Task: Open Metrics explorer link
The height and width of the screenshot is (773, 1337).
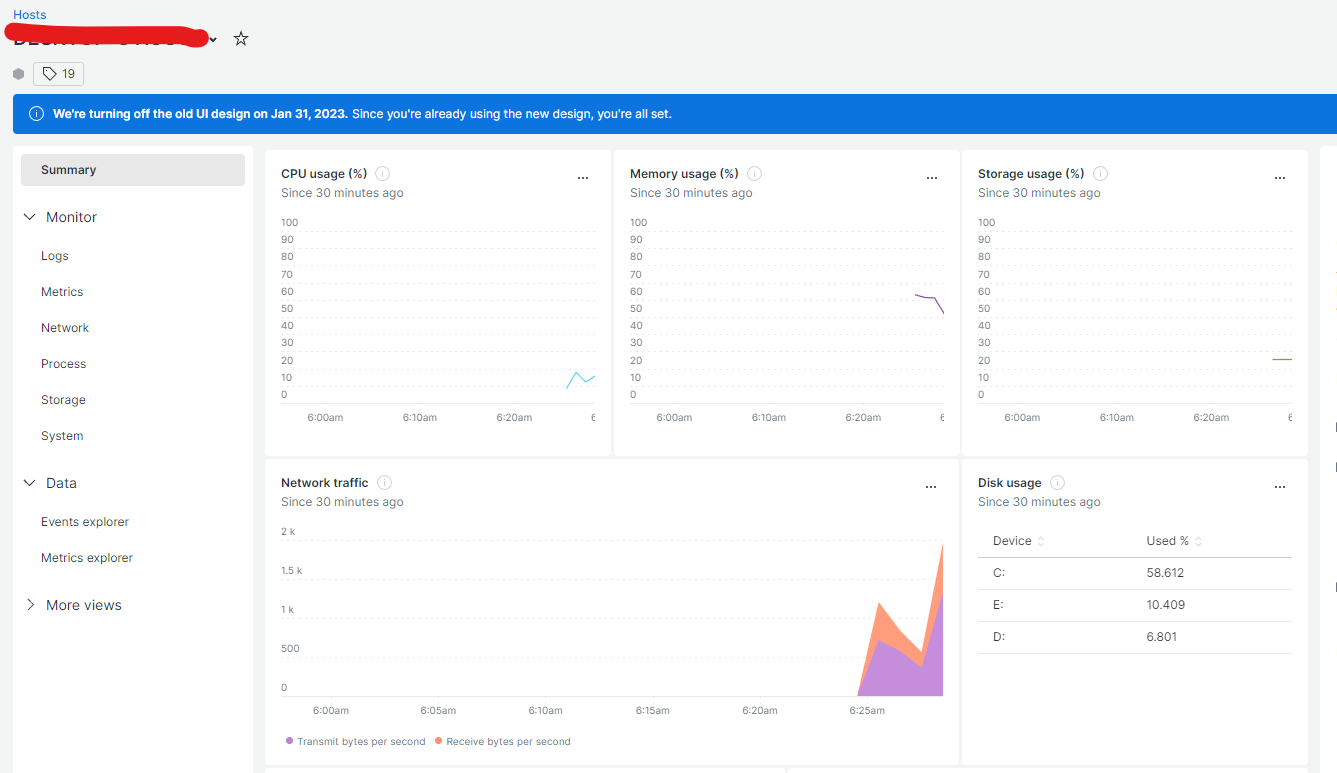Action: coord(87,558)
